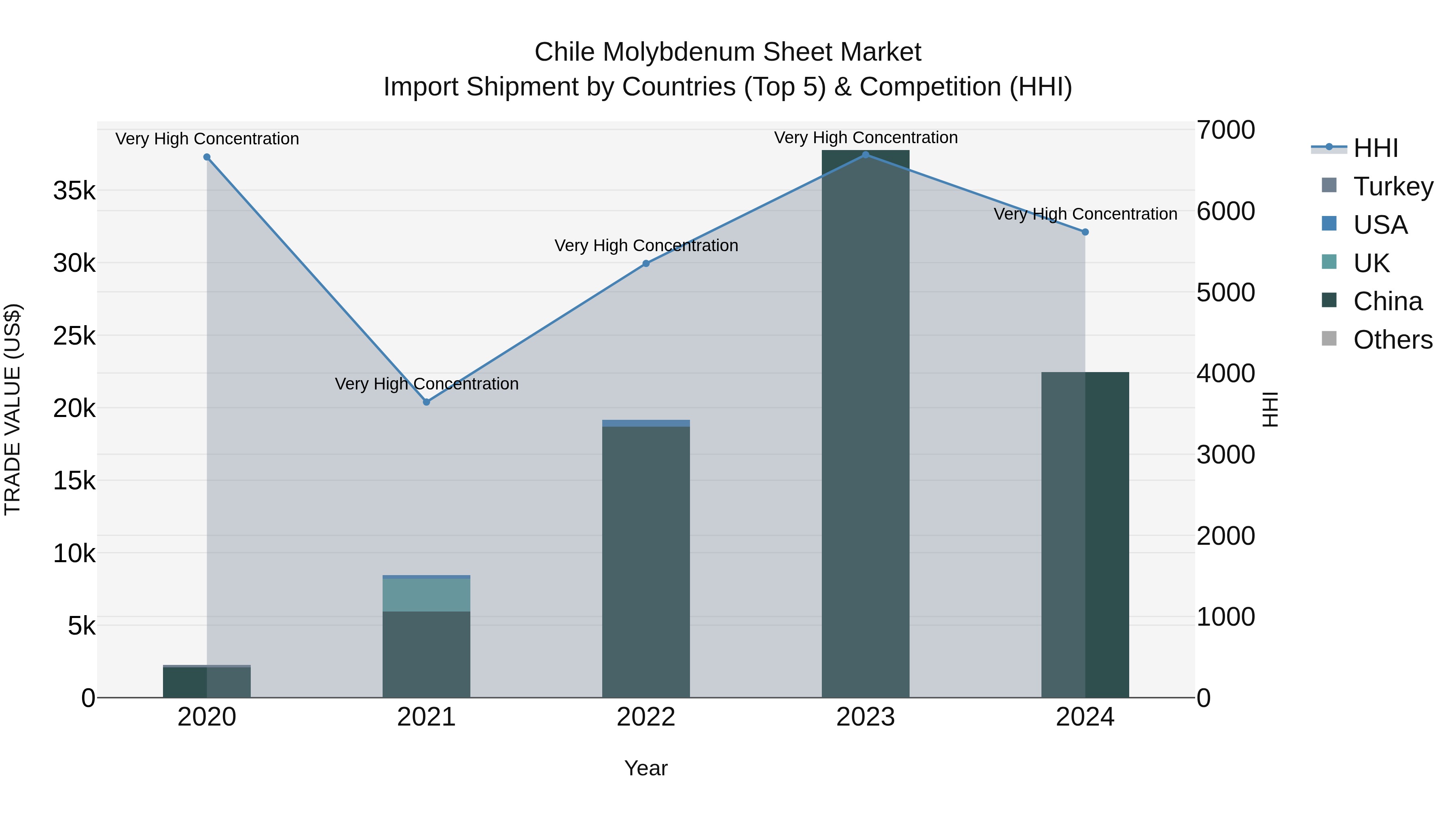Click the HHI line marker legend icon
The image size is (1456, 819).
click(x=1329, y=148)
